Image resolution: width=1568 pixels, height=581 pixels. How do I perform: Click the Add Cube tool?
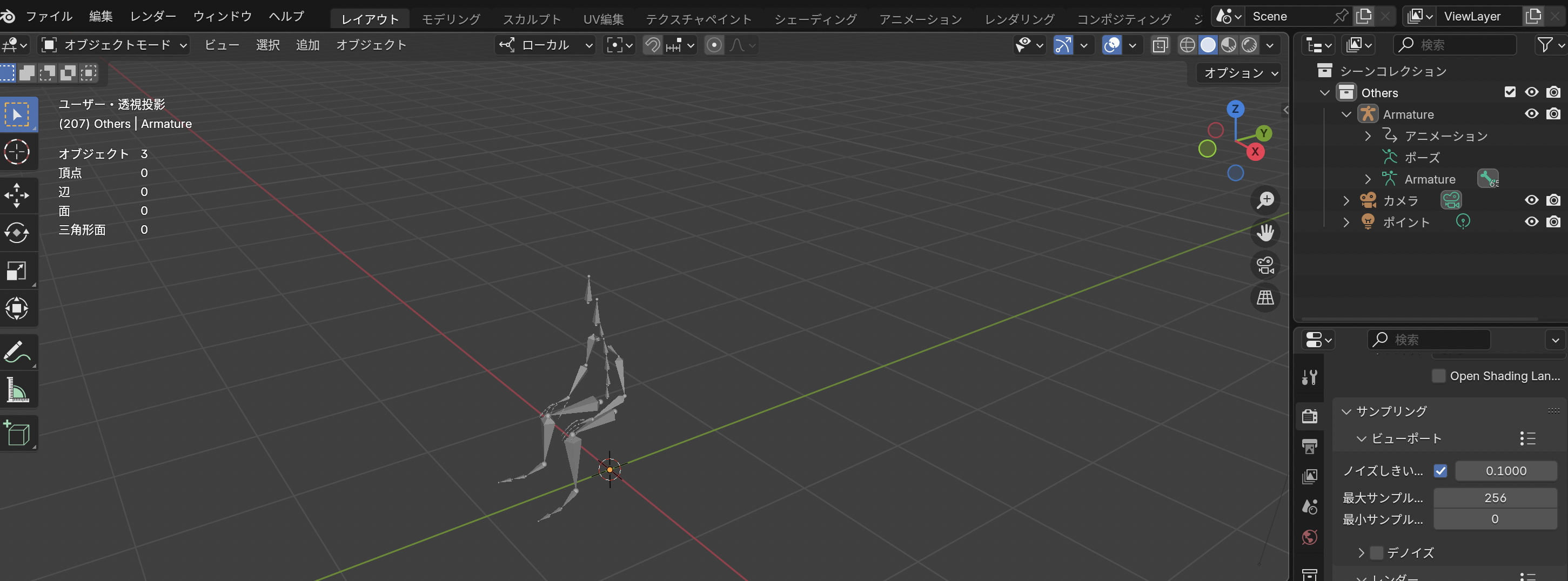tap(16, 433)
